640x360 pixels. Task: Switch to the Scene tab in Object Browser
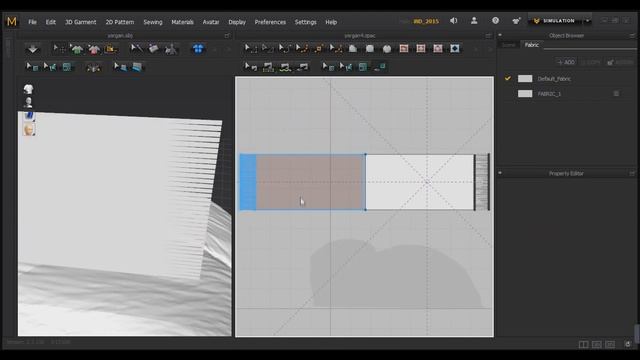pyautogui.click(x=509, y=45)
